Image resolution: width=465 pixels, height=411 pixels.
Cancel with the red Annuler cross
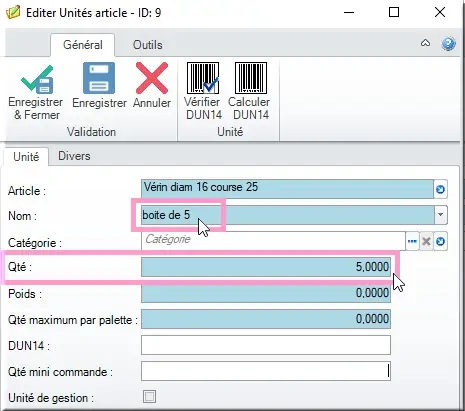pyautogui.click(x=152, y=78)
